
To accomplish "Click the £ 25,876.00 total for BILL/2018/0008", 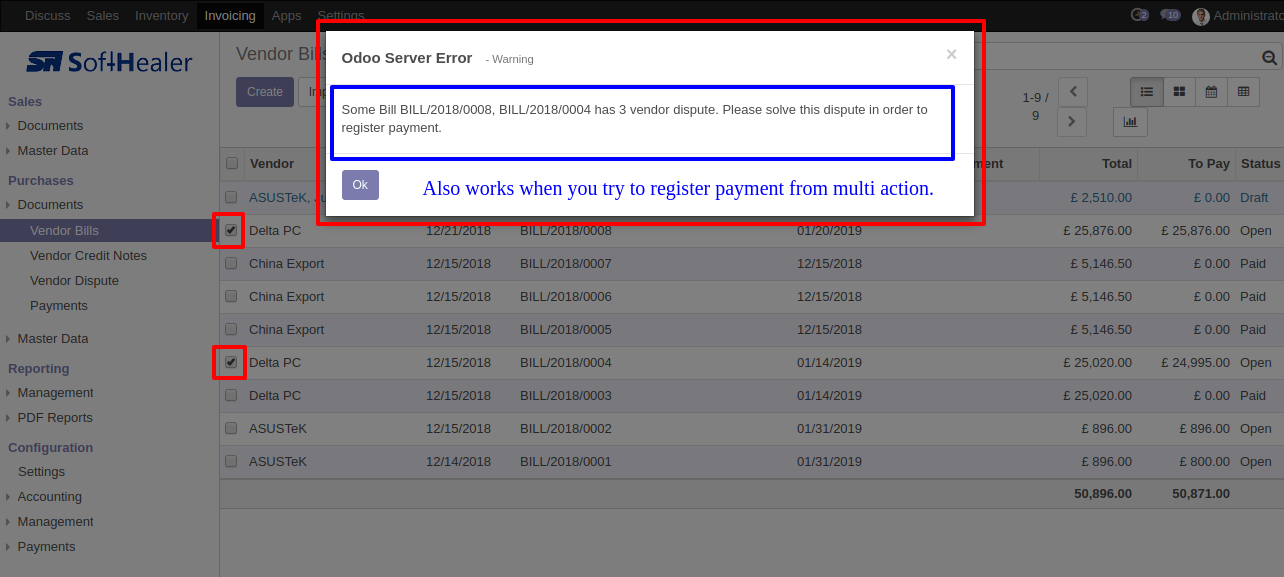I will [1097, 231].
